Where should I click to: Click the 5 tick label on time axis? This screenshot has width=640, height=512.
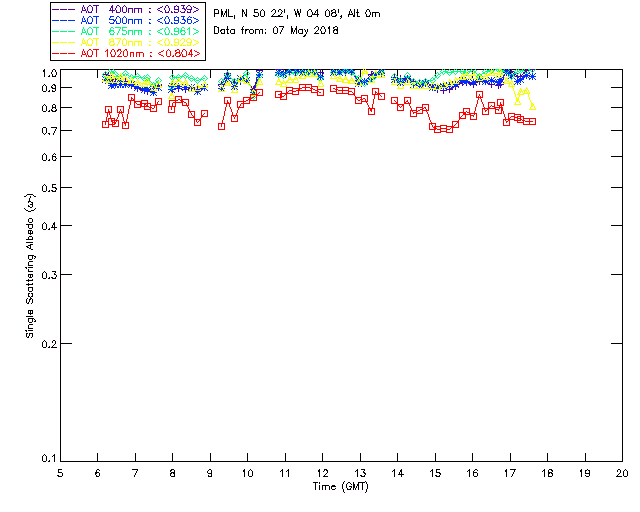[x=60, y=473]
